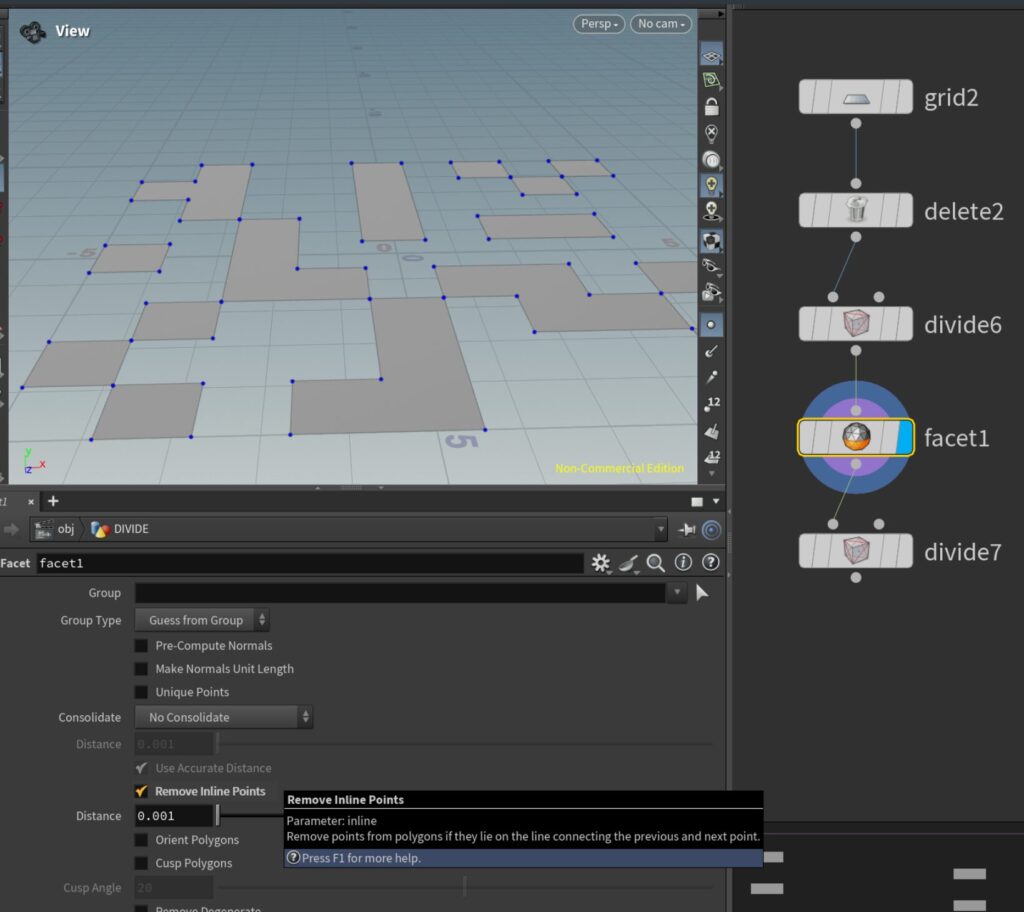1024x912 pixels.
Task: Open node help question mark icon
Action: [x=711, y=564]
